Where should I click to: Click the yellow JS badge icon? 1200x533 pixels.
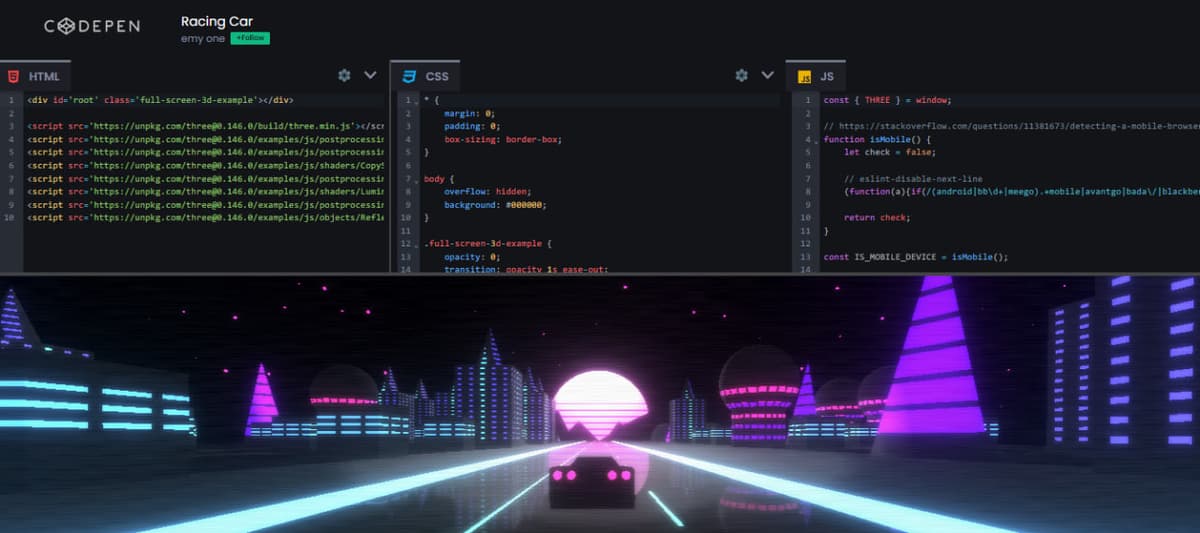tap(804, 76)
